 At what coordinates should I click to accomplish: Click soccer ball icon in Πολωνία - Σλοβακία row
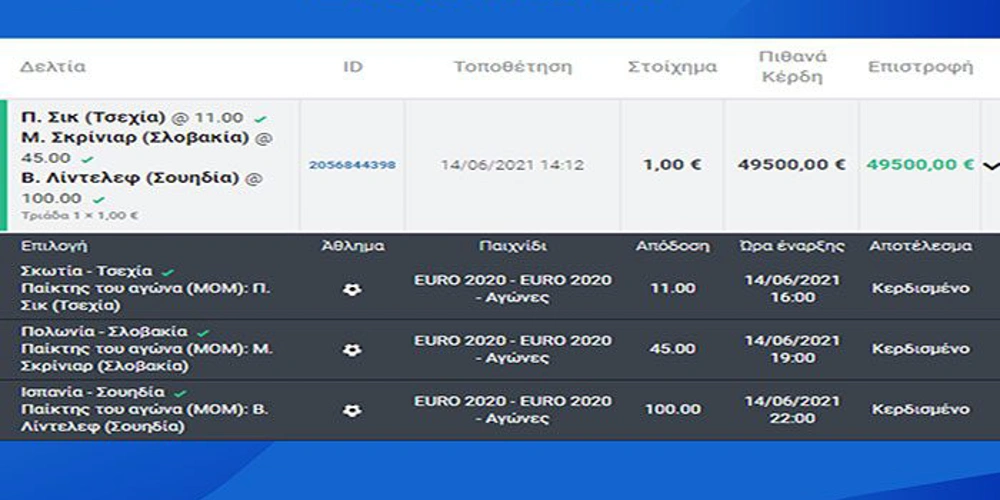pyautogui.click(x=352, y=350)
